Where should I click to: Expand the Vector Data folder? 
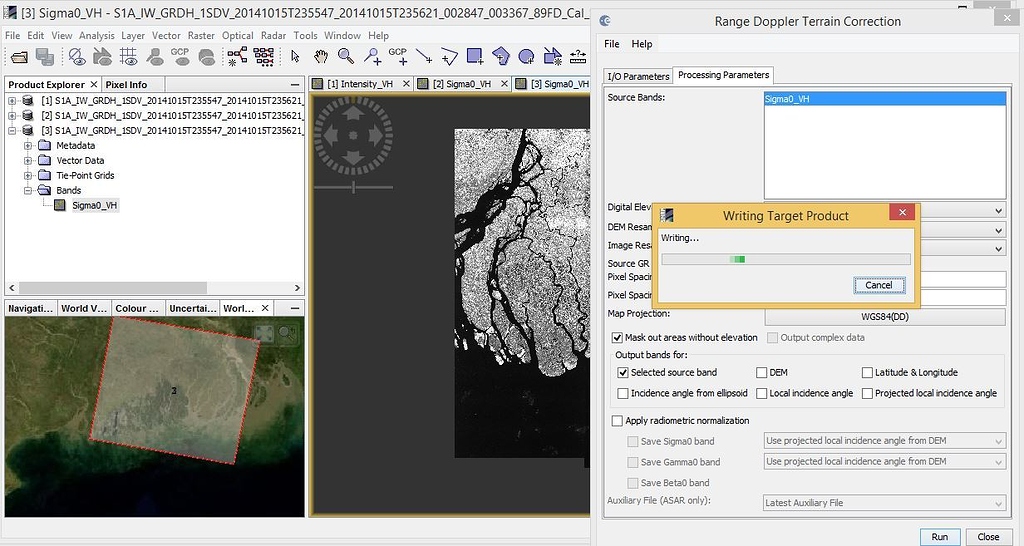pos(28,161)
